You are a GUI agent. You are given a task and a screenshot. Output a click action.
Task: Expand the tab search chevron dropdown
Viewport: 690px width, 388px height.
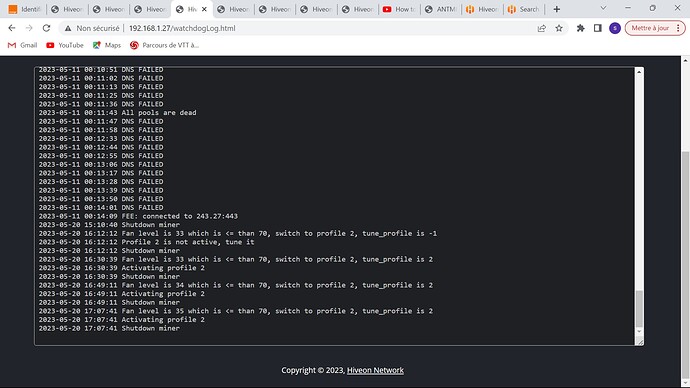[x=603, y=8]
